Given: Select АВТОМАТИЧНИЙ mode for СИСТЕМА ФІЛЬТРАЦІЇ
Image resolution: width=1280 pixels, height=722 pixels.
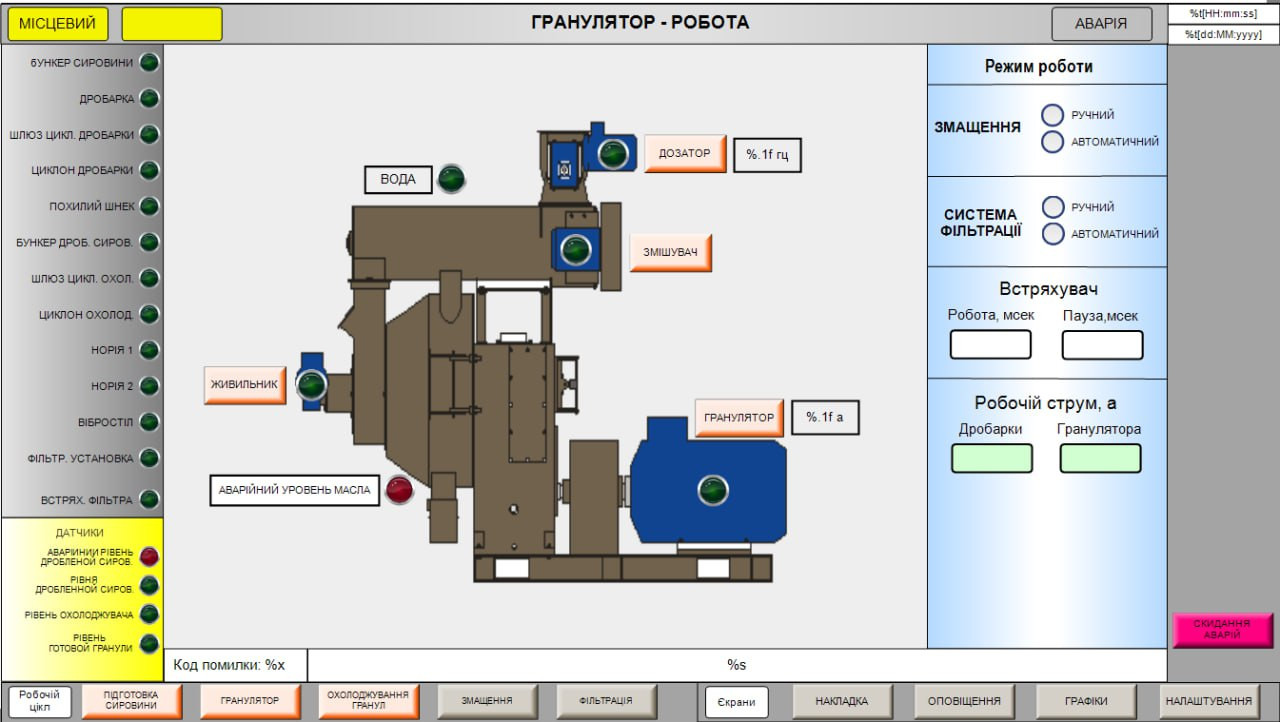Looking at the screenshot, I should [x=1052, y=234].
